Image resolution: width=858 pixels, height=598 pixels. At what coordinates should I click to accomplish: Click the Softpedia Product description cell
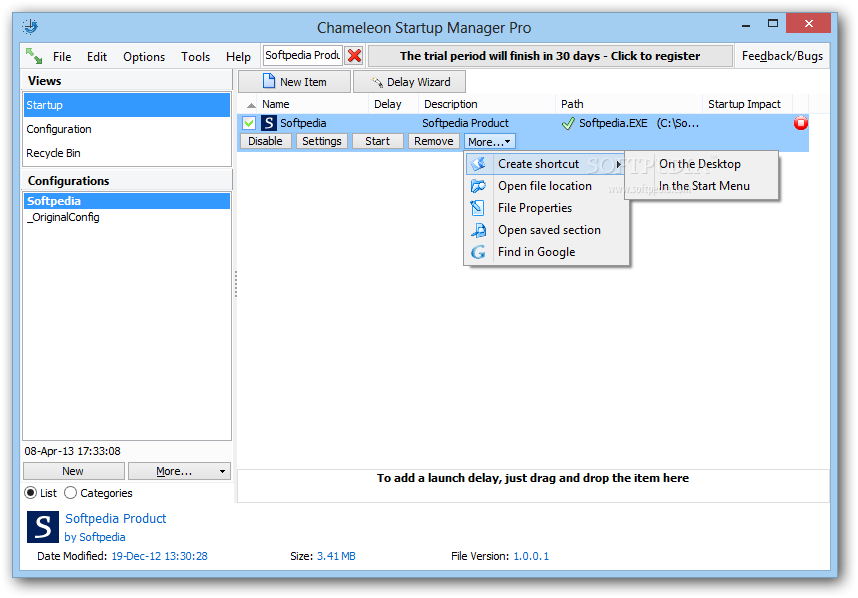(x=465, y=123)
